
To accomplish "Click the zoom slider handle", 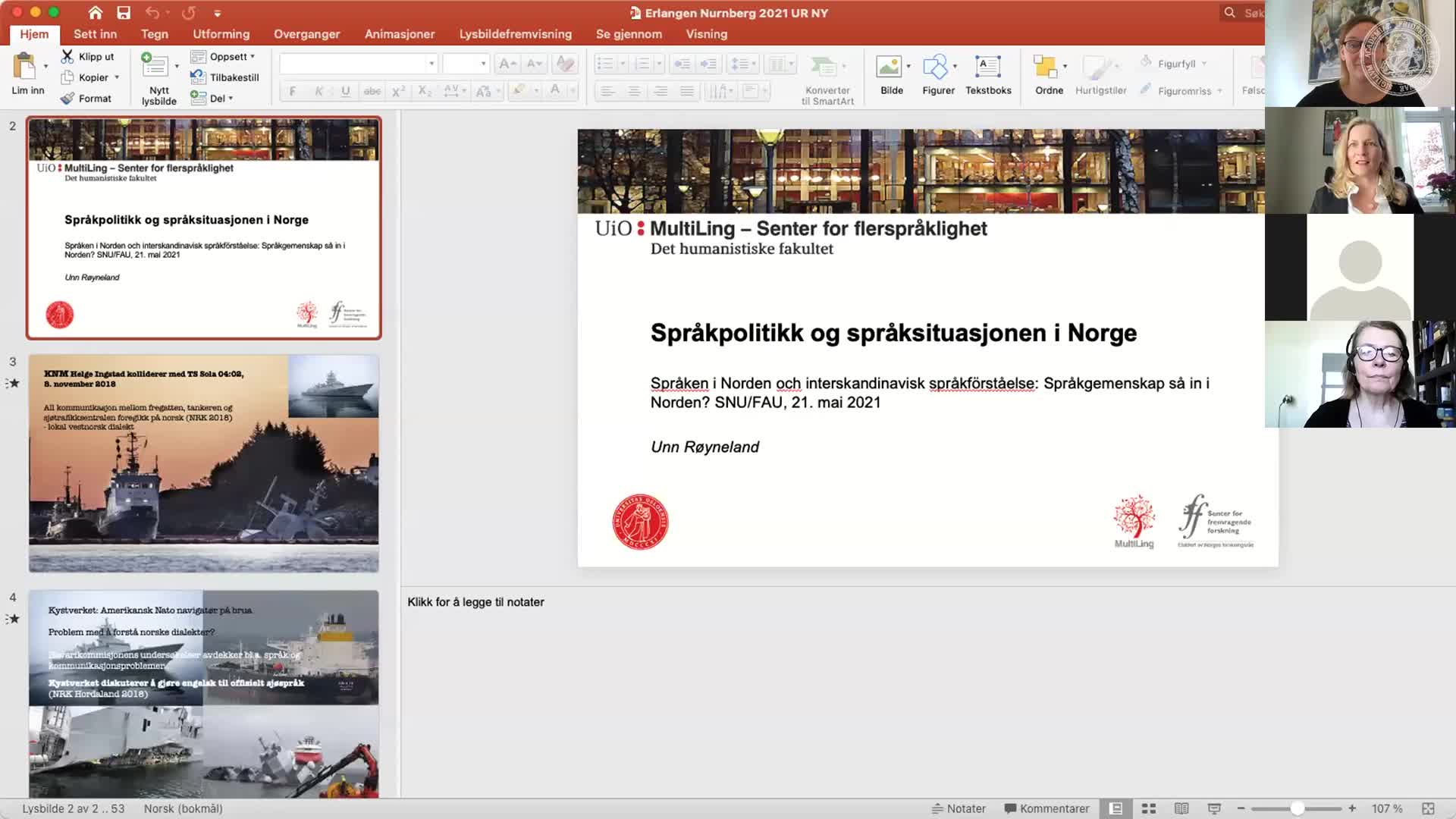I will (1298, 809).
